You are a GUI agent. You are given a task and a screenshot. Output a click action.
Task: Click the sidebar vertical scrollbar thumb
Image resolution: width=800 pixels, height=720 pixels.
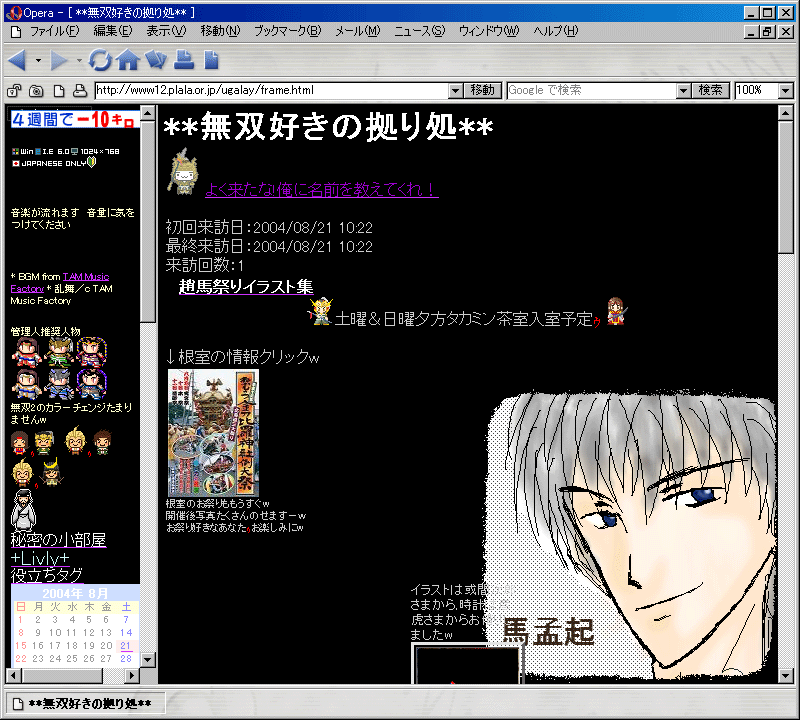click(147, 221)
